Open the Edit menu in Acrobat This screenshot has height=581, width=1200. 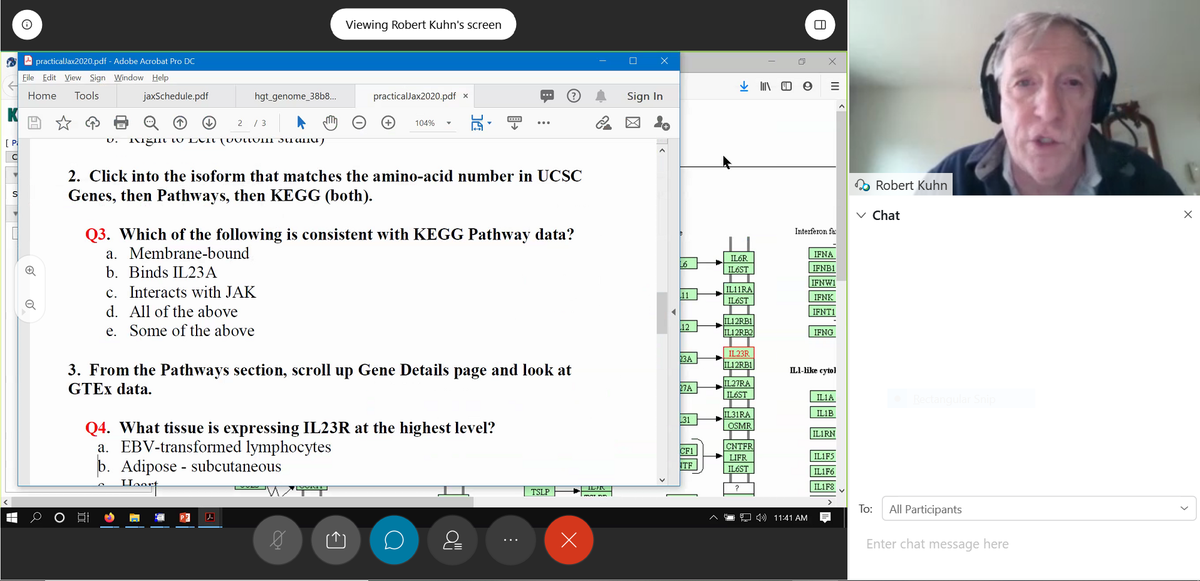pos(49,77)
